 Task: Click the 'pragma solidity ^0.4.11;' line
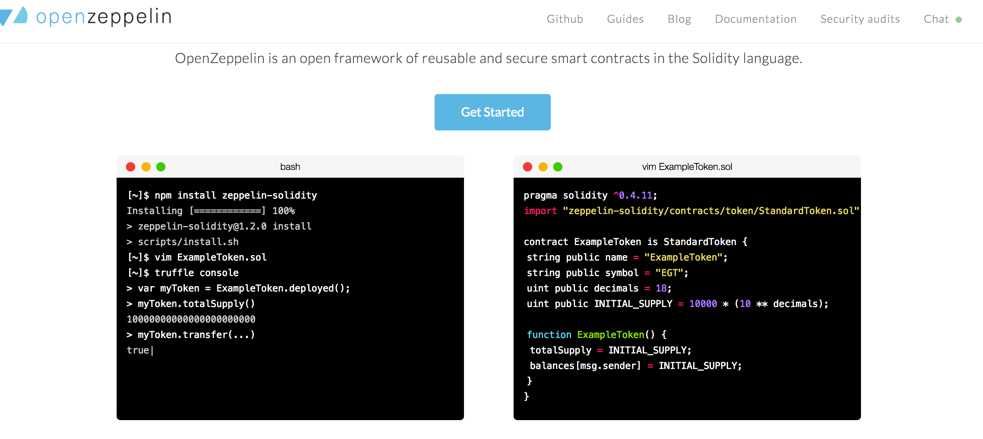pyautogui.click(x=591, y=195)
